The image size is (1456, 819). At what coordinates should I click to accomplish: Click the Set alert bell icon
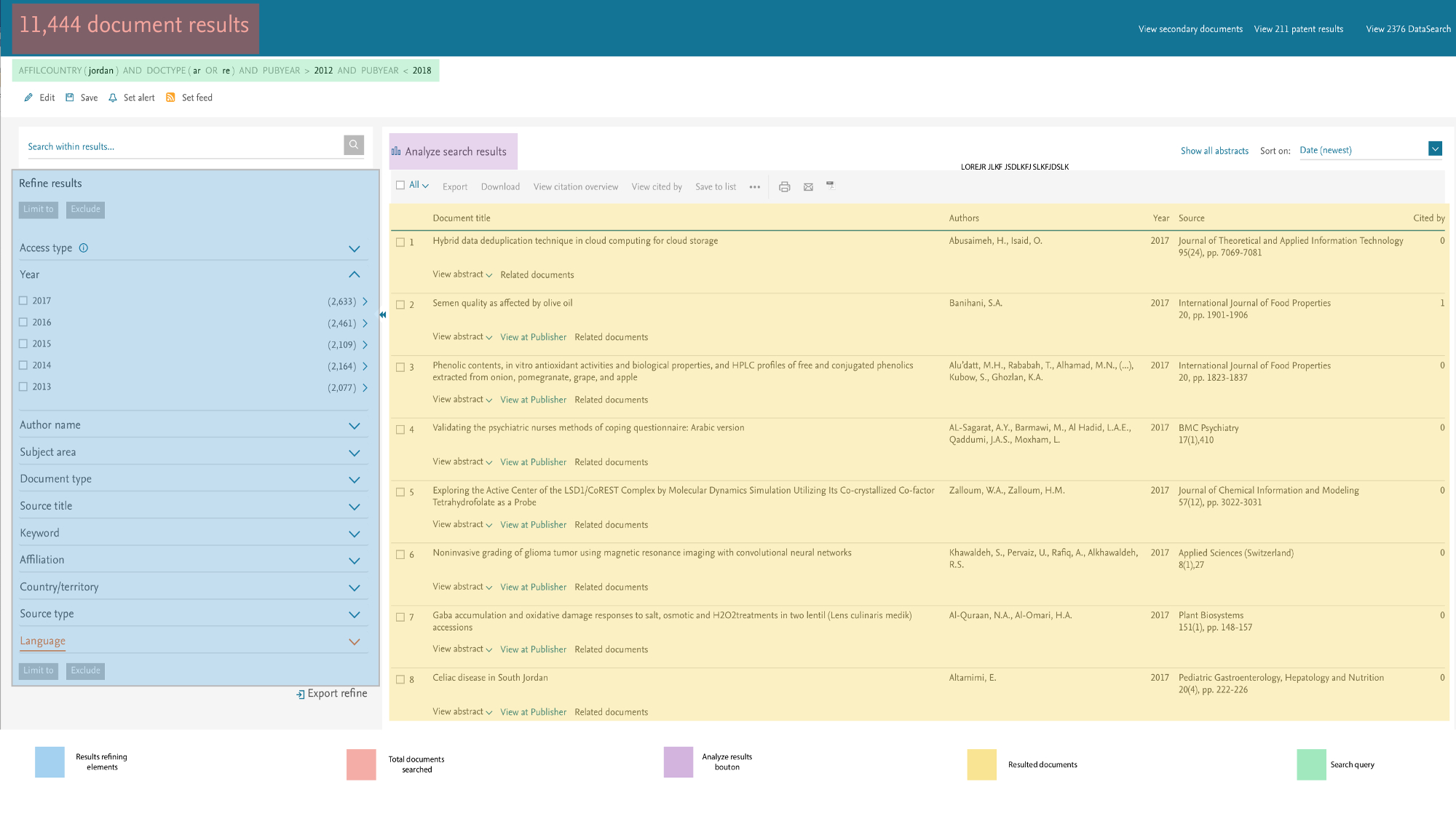tap(113, 98)
